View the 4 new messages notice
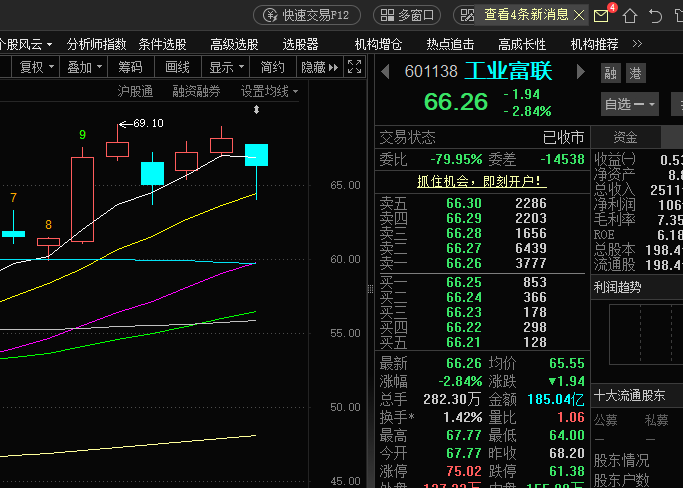The image size is (683, 488). [x=526, y=15]
